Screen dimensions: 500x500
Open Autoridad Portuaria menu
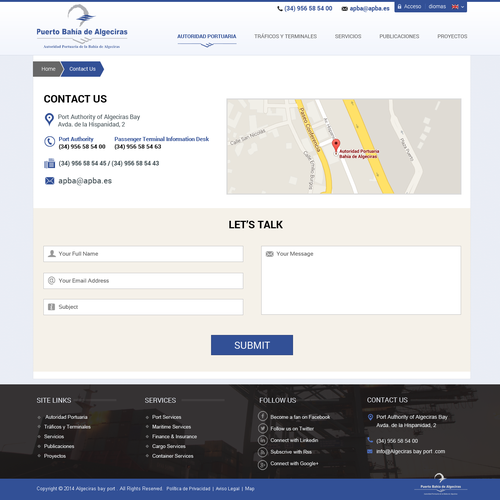207,36
